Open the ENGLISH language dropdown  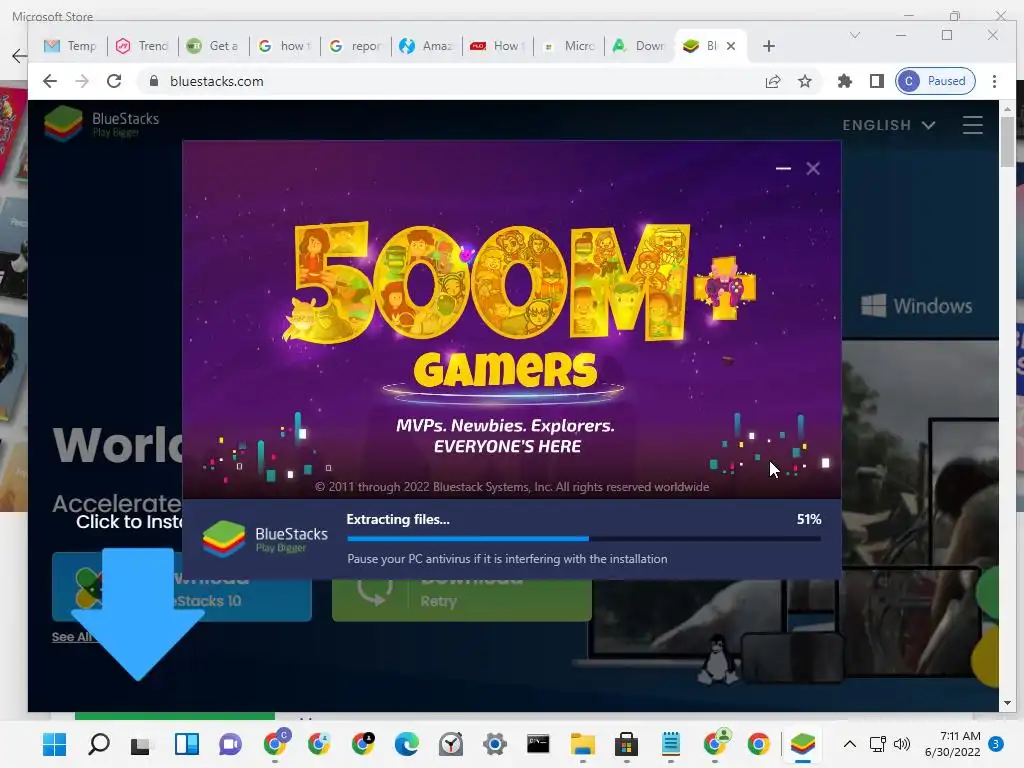pos(889,125)
